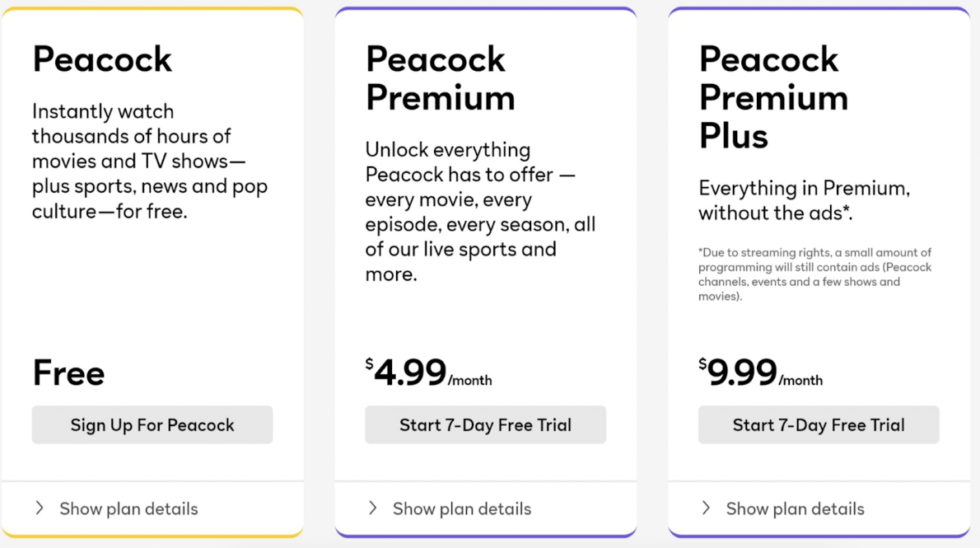The height and width of the screenshot is (548, 980).
Task: Click the $4.99 price text
Action: tap(410, 373)
